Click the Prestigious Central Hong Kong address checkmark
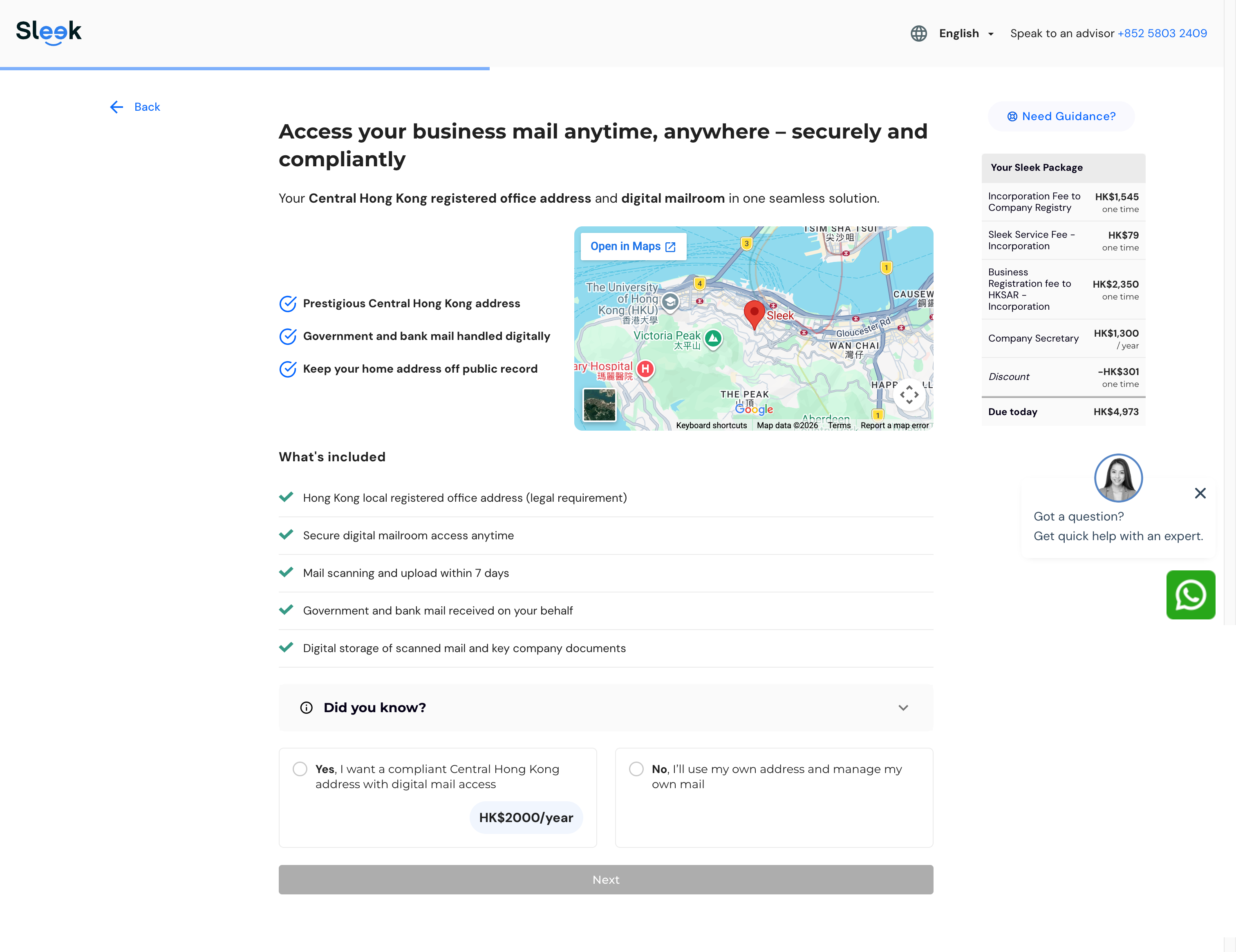Image resolution: width=1236 pixels, height=952 pixels. coord(287,304)
